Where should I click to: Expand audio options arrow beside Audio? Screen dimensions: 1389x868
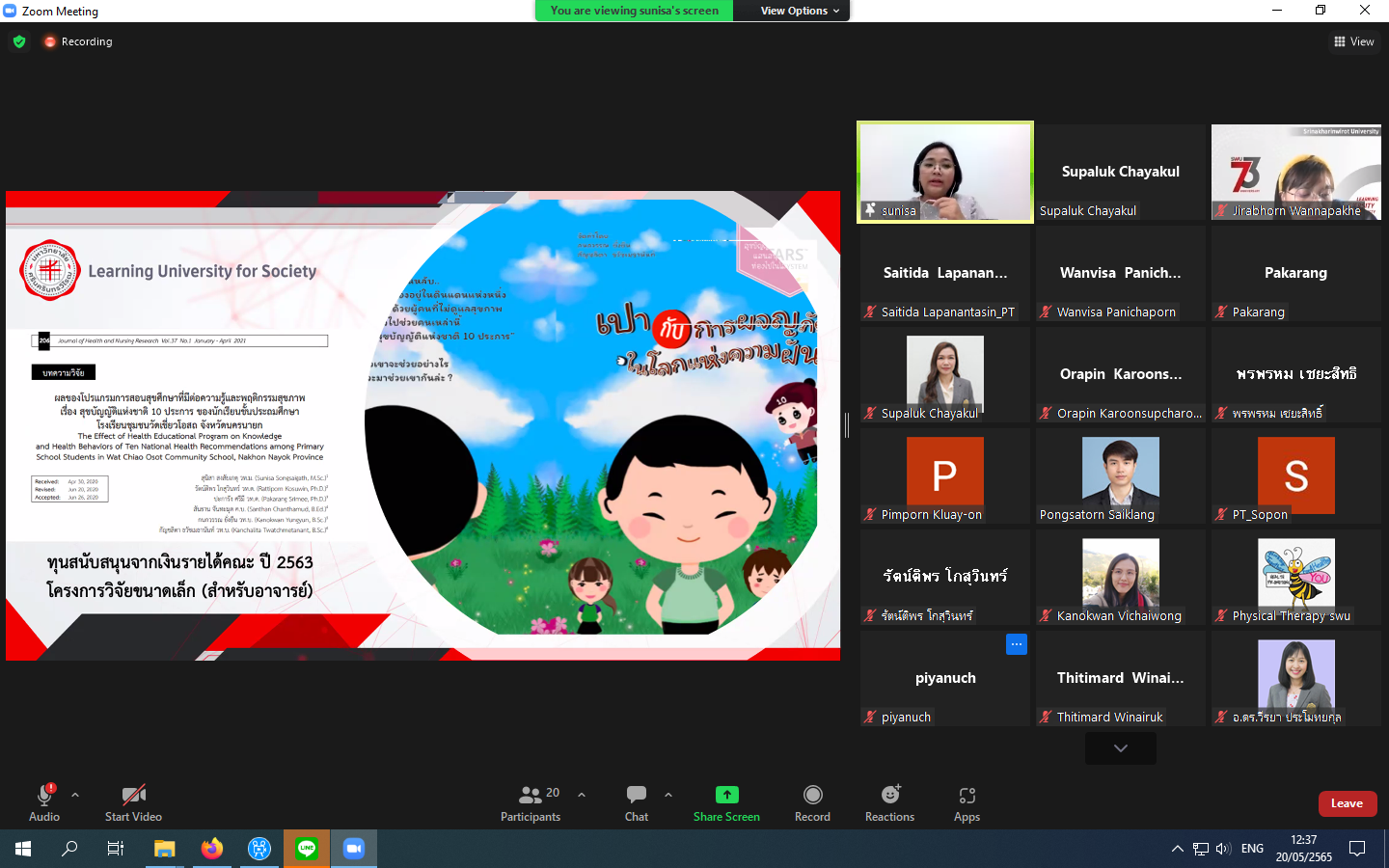click(75, 795)
